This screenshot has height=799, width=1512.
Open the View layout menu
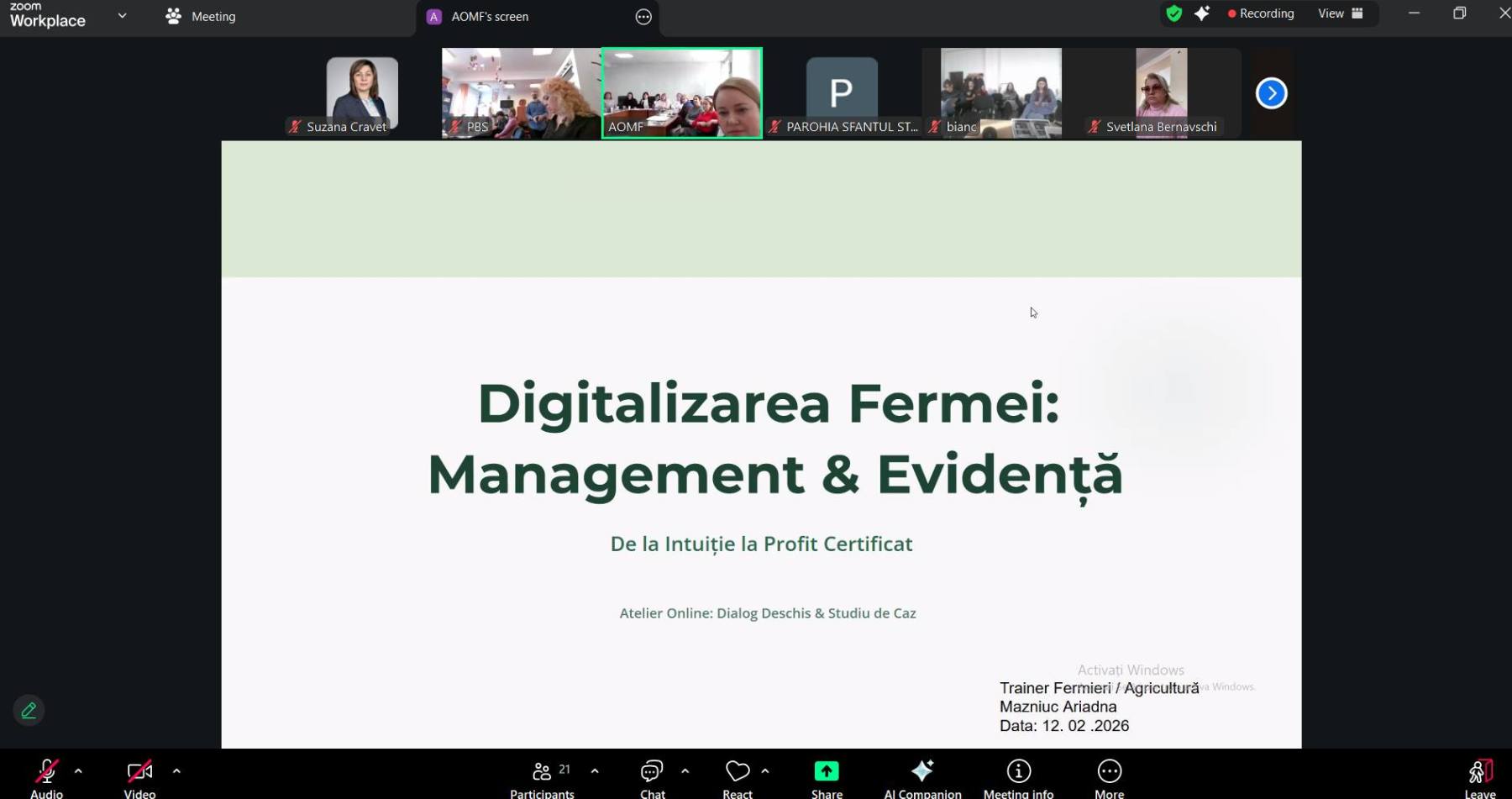click(x=1340, y=13)
